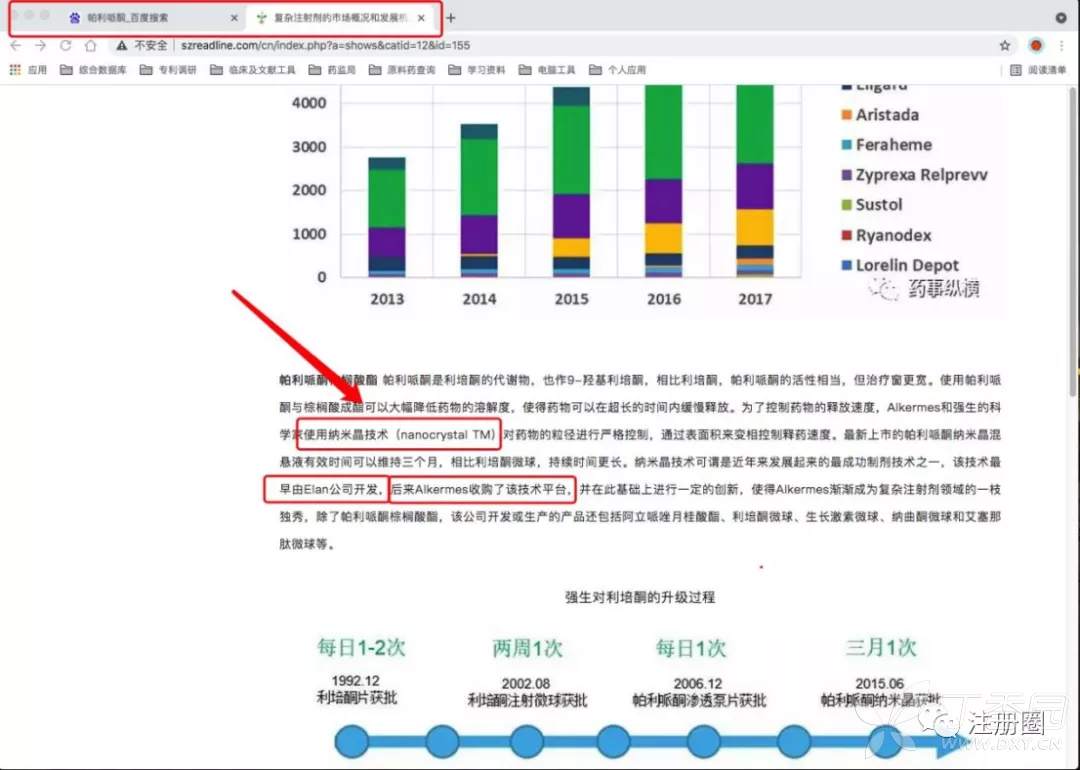Viewport: 1080px width, 770px height.
Task: Close the 帕利哌酮_百度搜索 tab
Action: point(234,18)
